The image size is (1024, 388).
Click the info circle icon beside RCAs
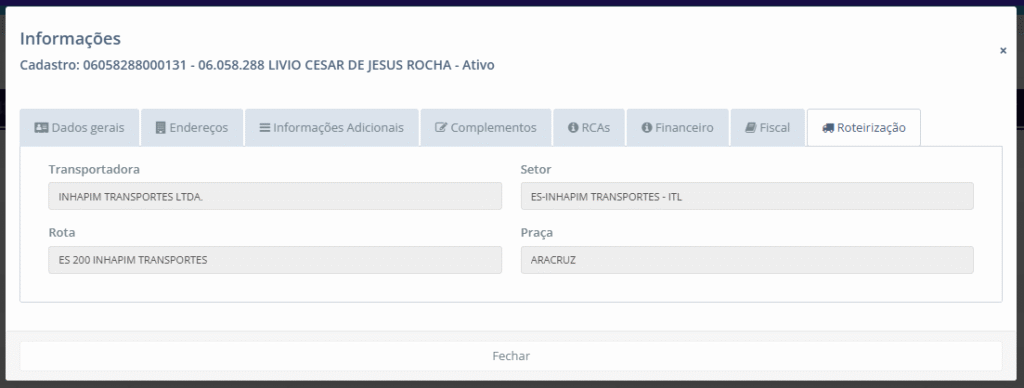coord(573,128)
